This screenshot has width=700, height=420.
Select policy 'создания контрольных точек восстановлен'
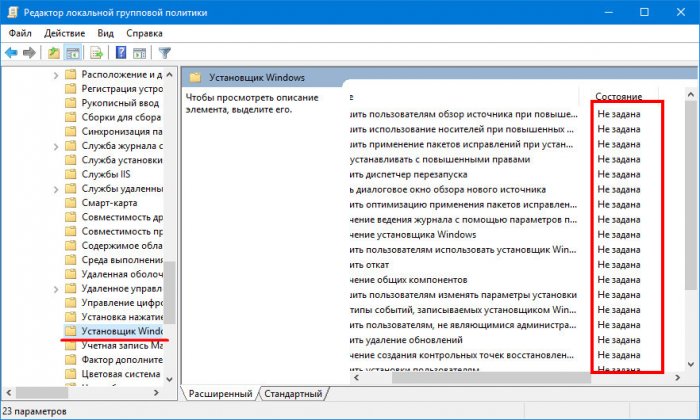tap(464, 355)
